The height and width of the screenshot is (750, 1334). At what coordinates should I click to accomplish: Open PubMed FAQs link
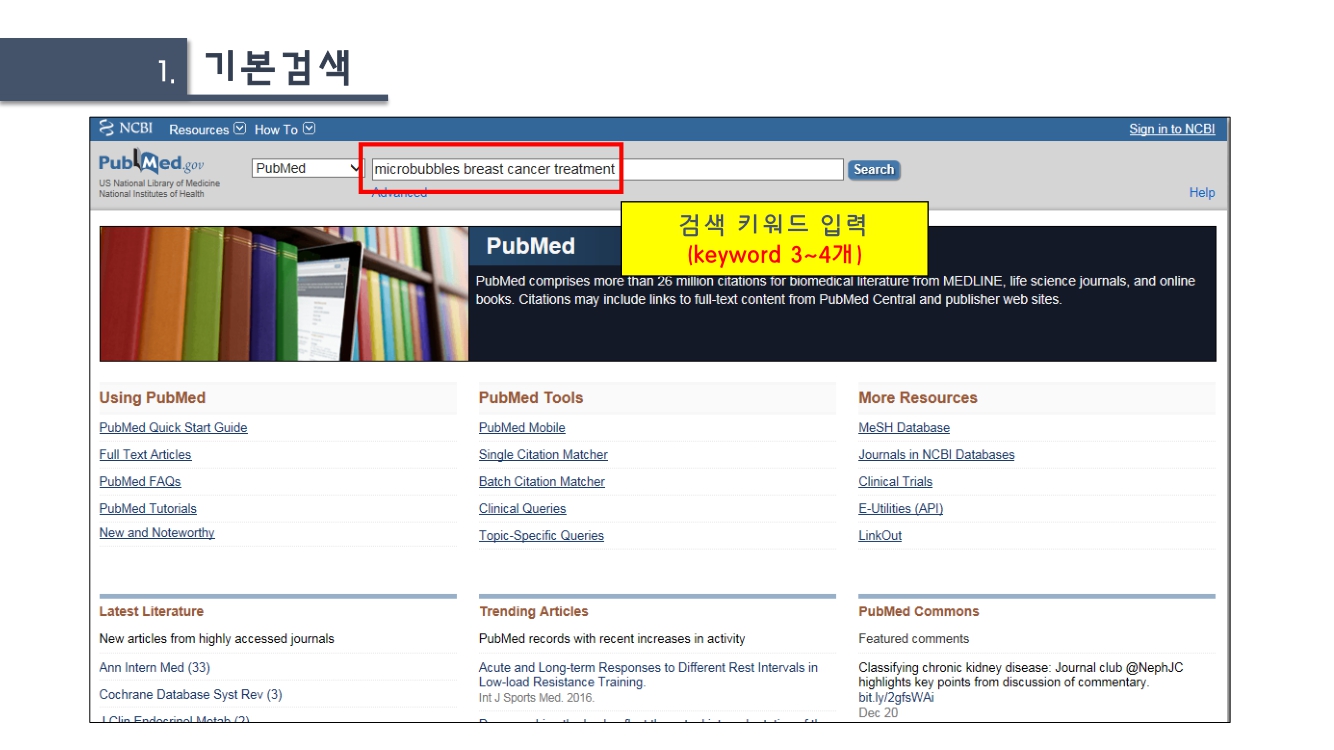point(140,482)
